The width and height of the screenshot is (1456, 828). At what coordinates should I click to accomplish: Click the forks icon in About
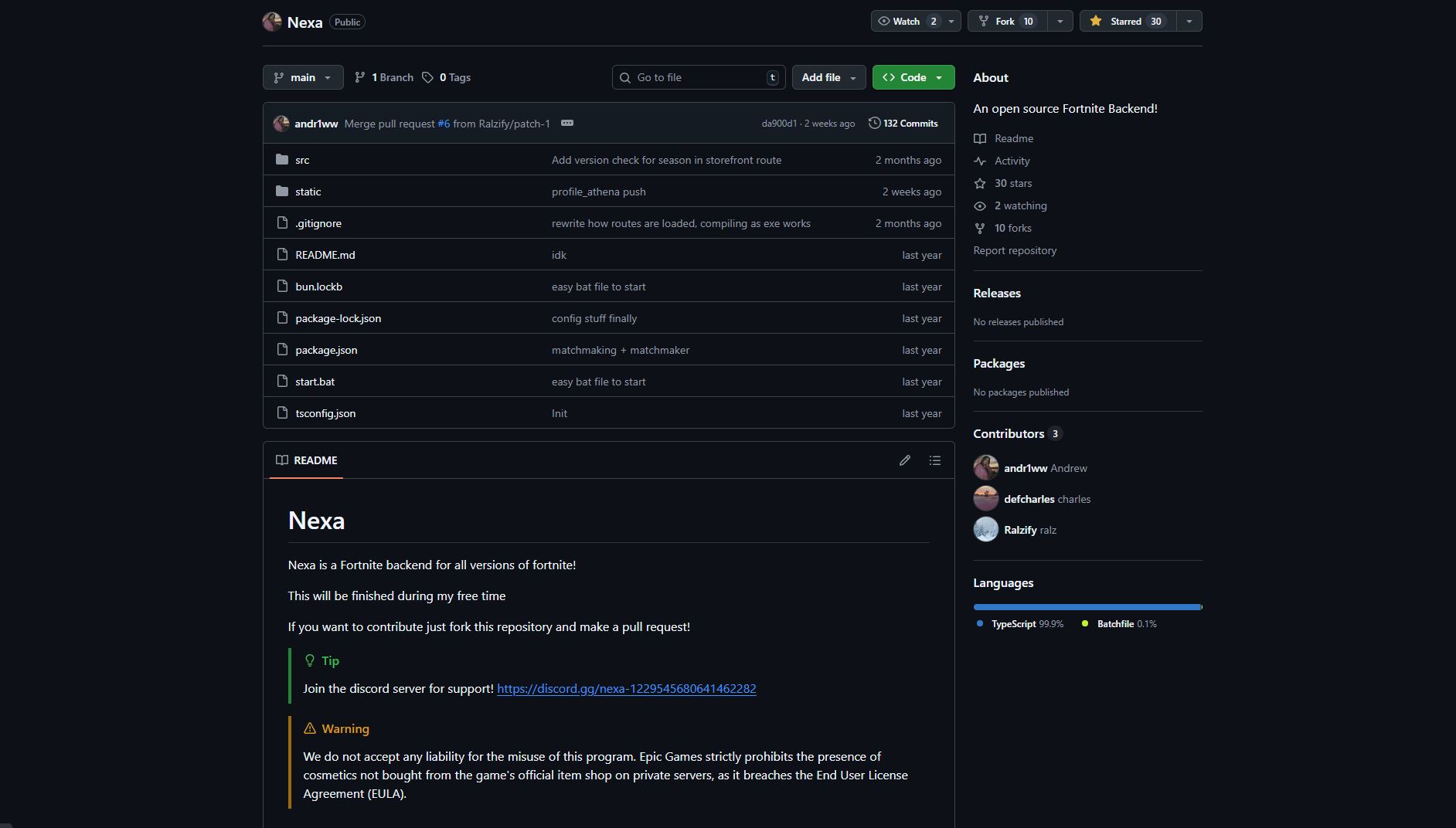pyautogui.click(x=980, y=229)
